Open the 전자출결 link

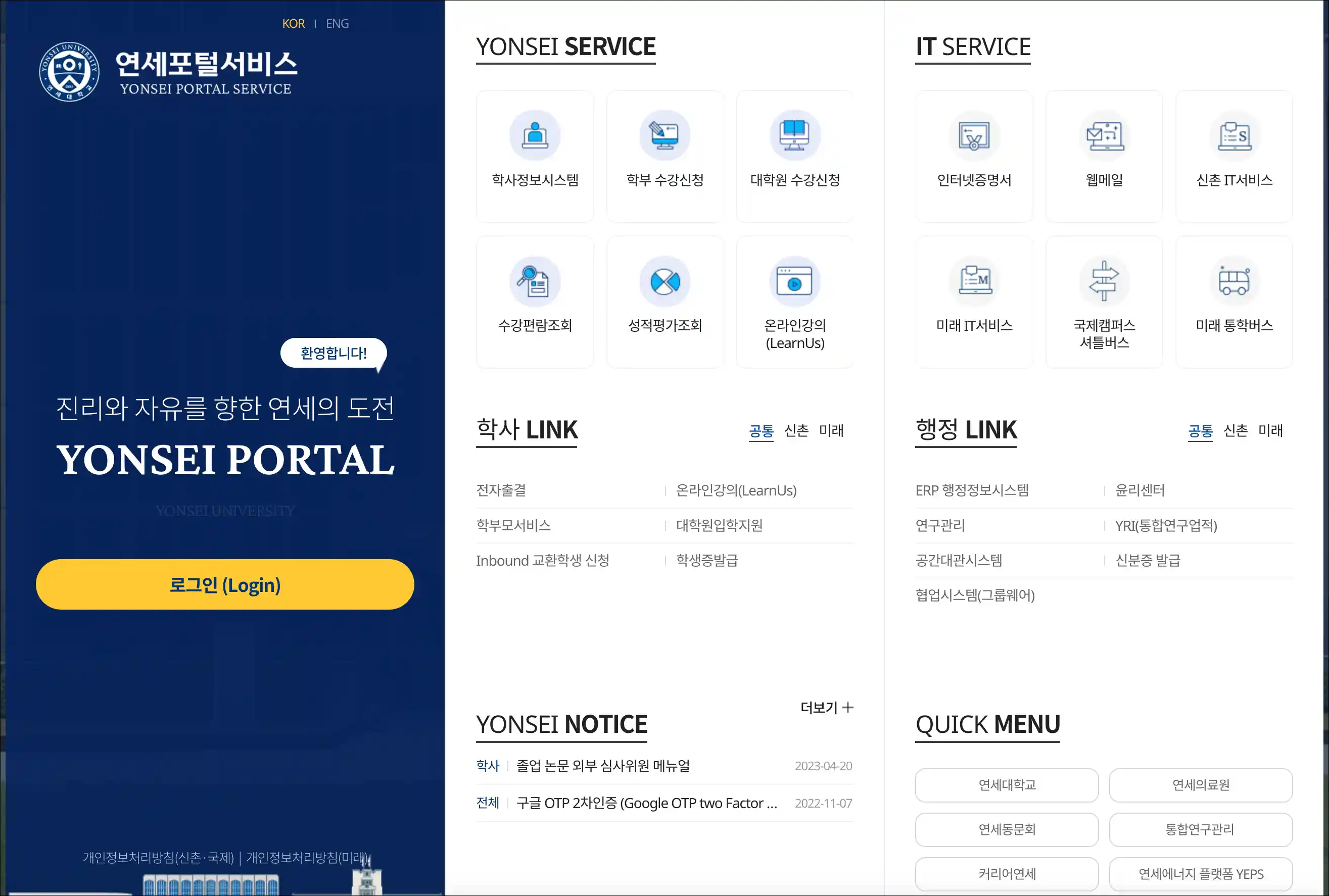[x=501, y=490]
